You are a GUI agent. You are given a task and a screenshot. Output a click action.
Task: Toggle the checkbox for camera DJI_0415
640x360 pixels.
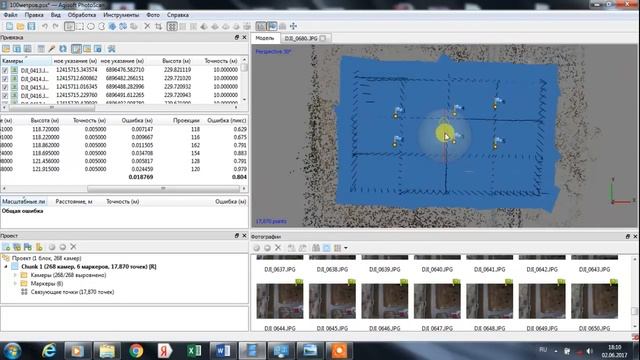[x=5, y=87]
